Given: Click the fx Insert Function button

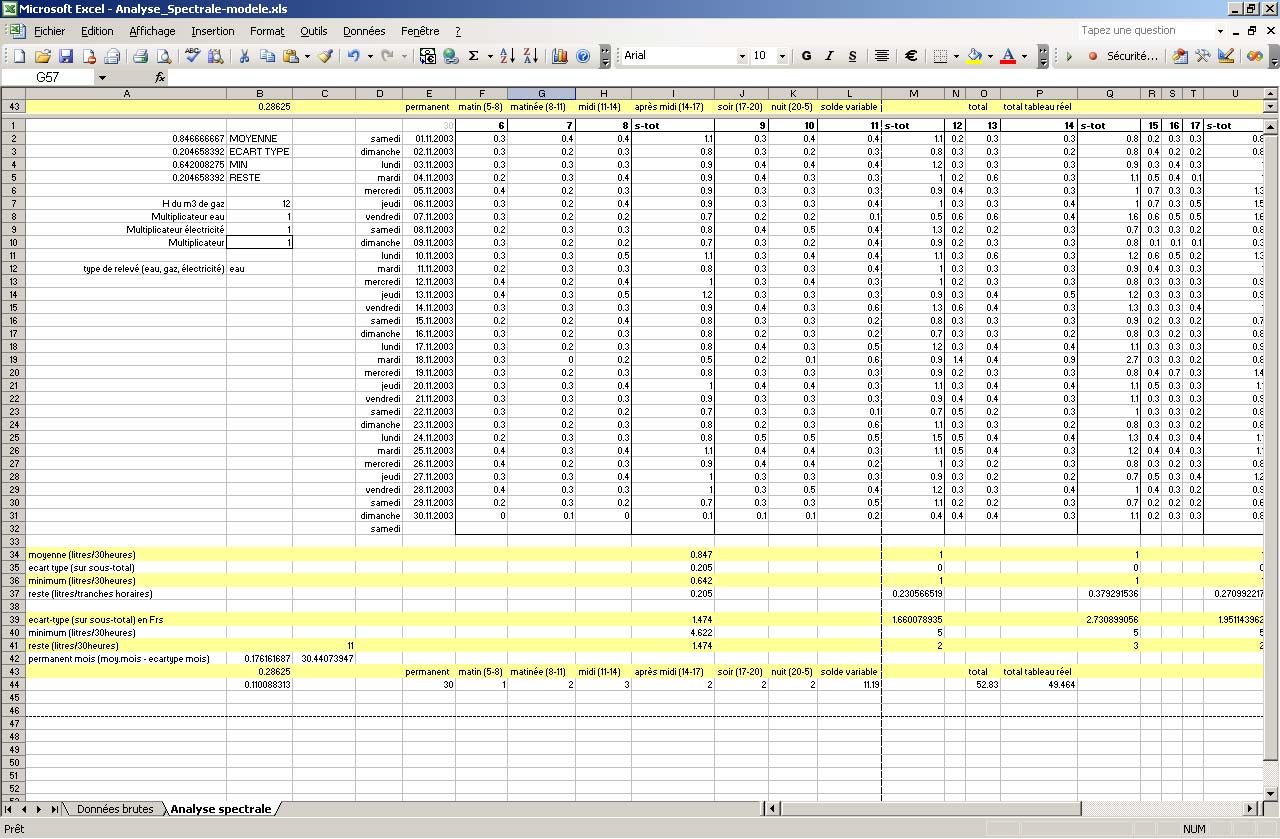Looking at the screenshot, I should (160, 77).
